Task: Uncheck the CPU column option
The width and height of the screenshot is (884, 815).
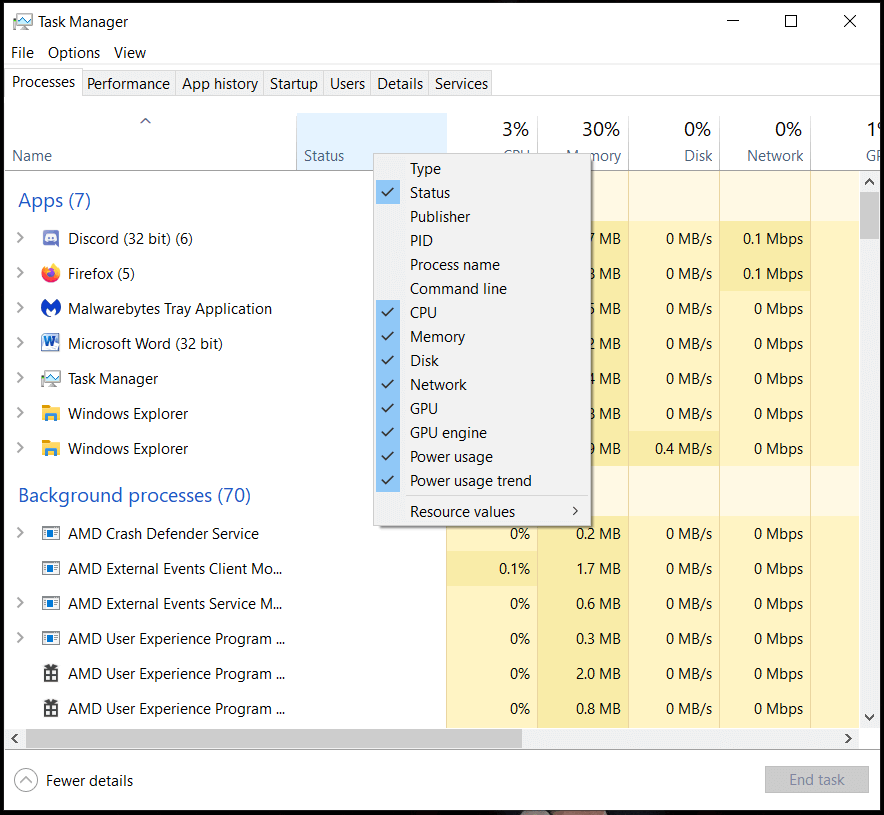Action: [x=482, y=313]
